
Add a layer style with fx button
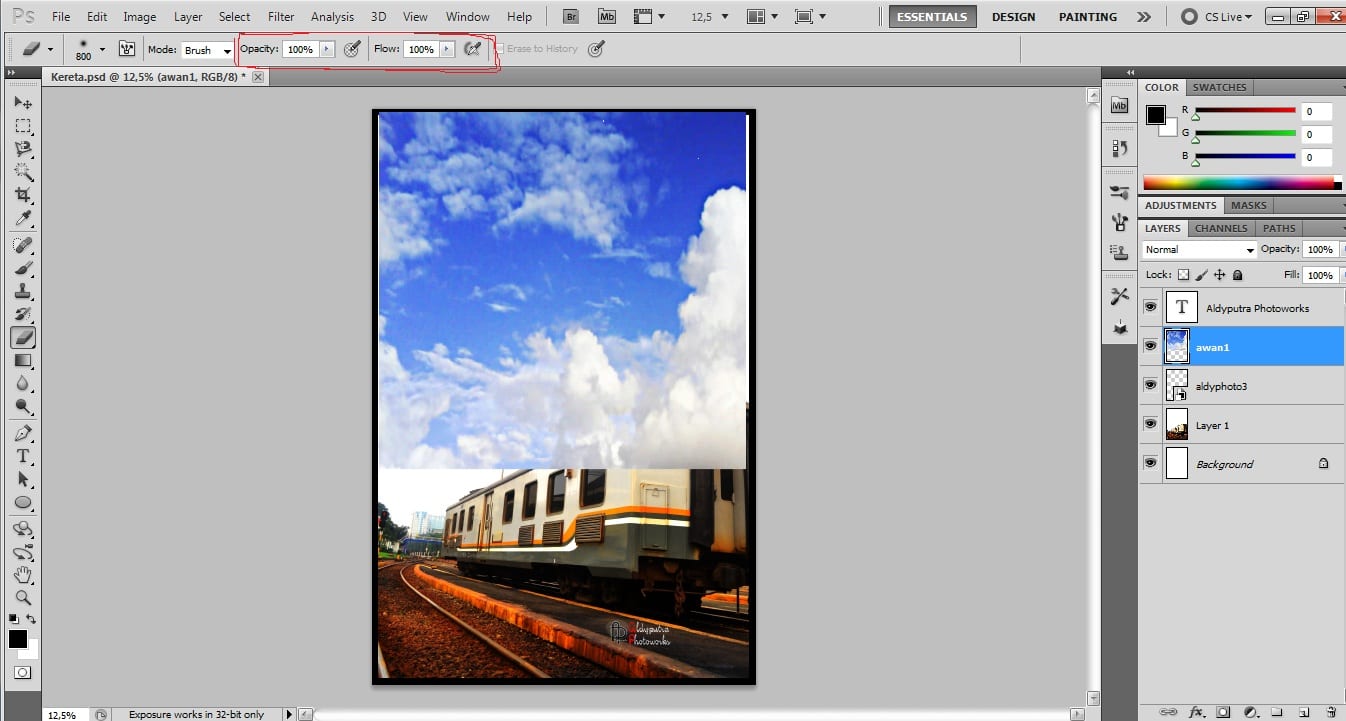pyautogui.click(x=1196, y=712)
